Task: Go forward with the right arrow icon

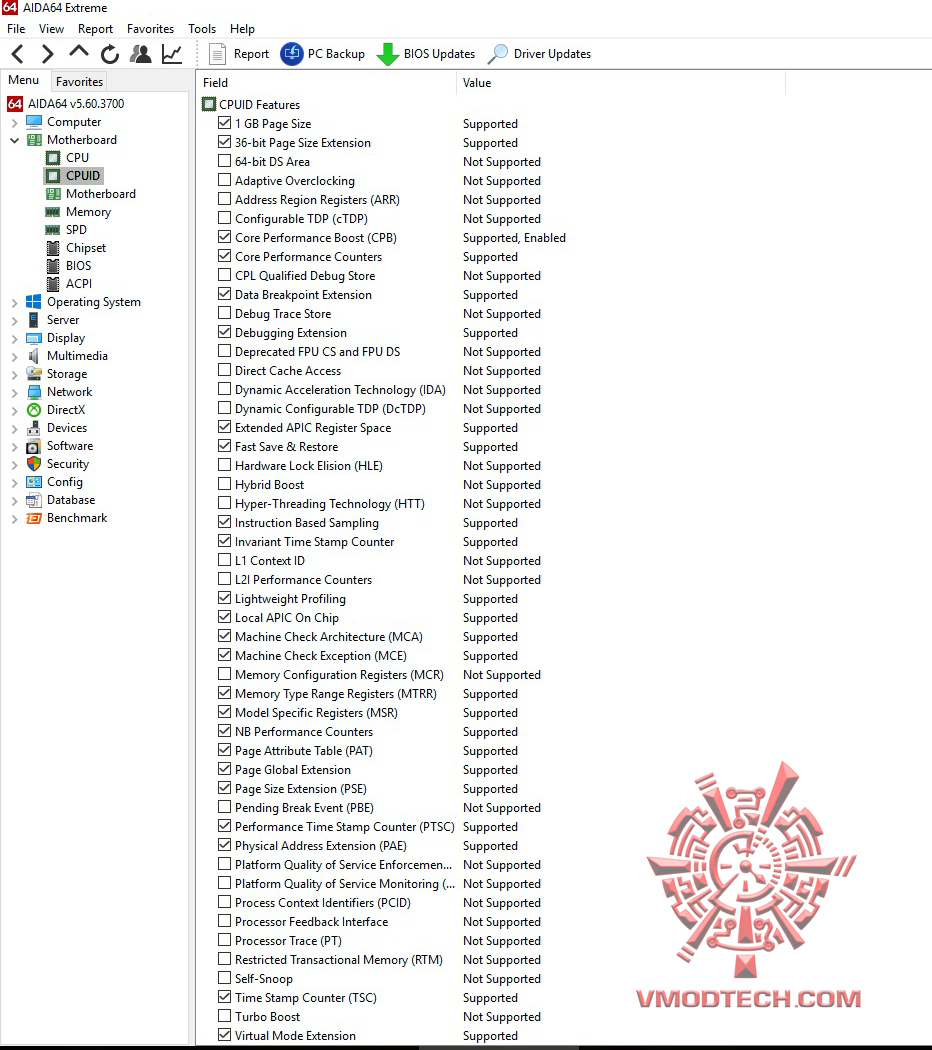Action: [x=48, y=54]
